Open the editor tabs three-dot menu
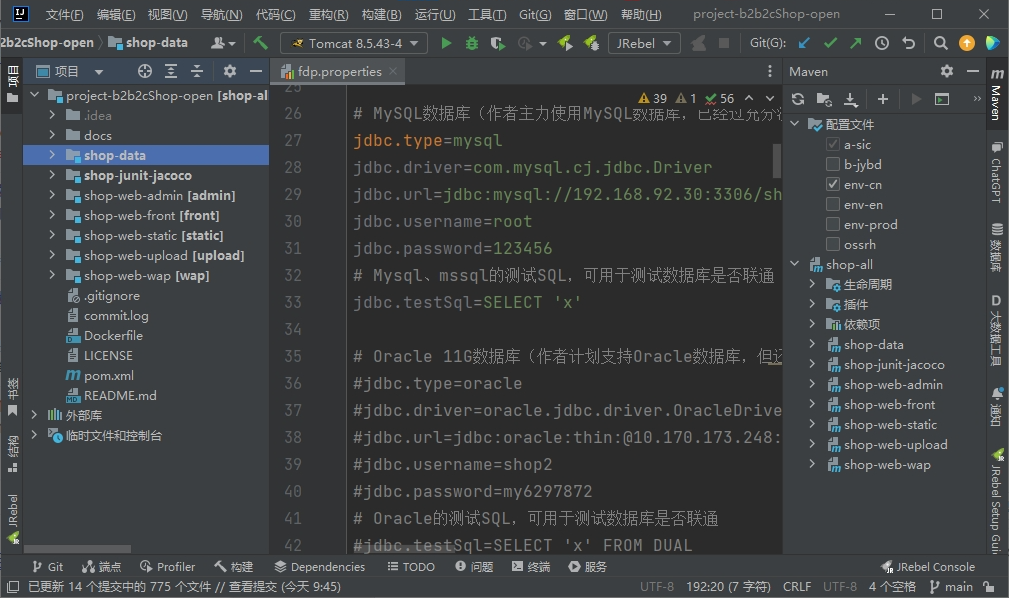Screen dimensions: 1009x598 [x=770, y=71]
